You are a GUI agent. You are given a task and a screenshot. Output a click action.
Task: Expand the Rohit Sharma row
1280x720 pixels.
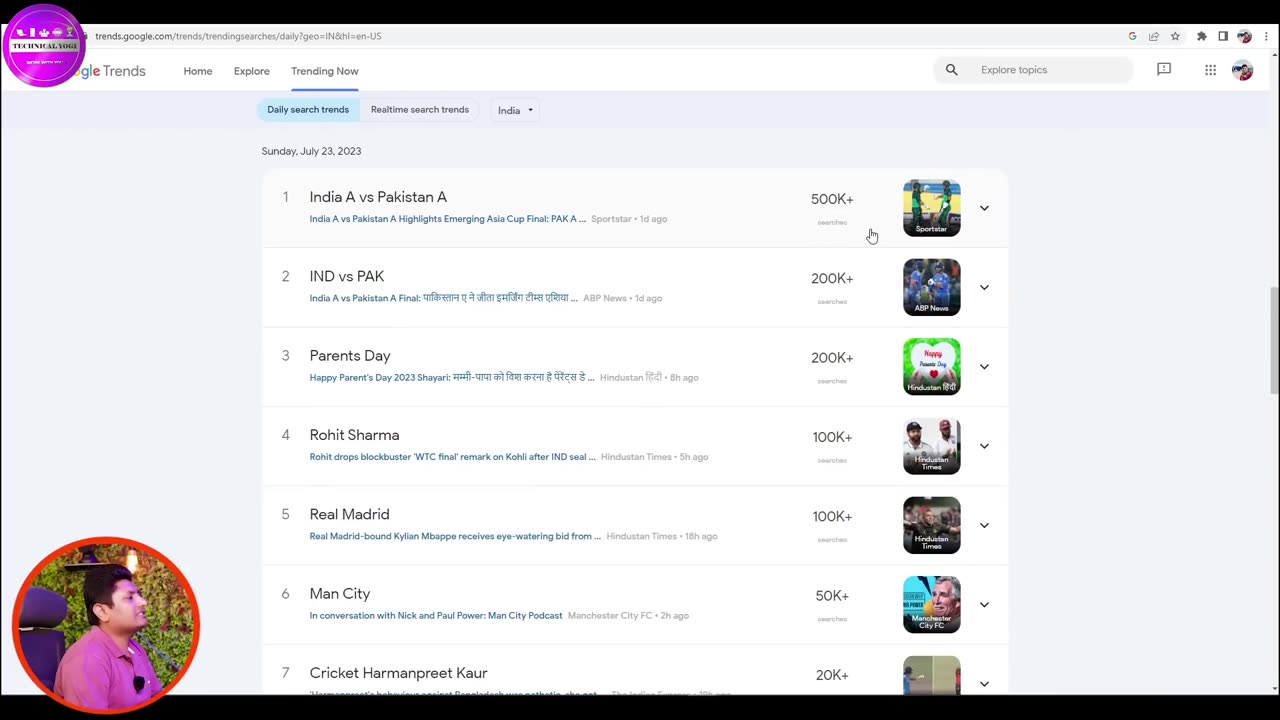984,446
